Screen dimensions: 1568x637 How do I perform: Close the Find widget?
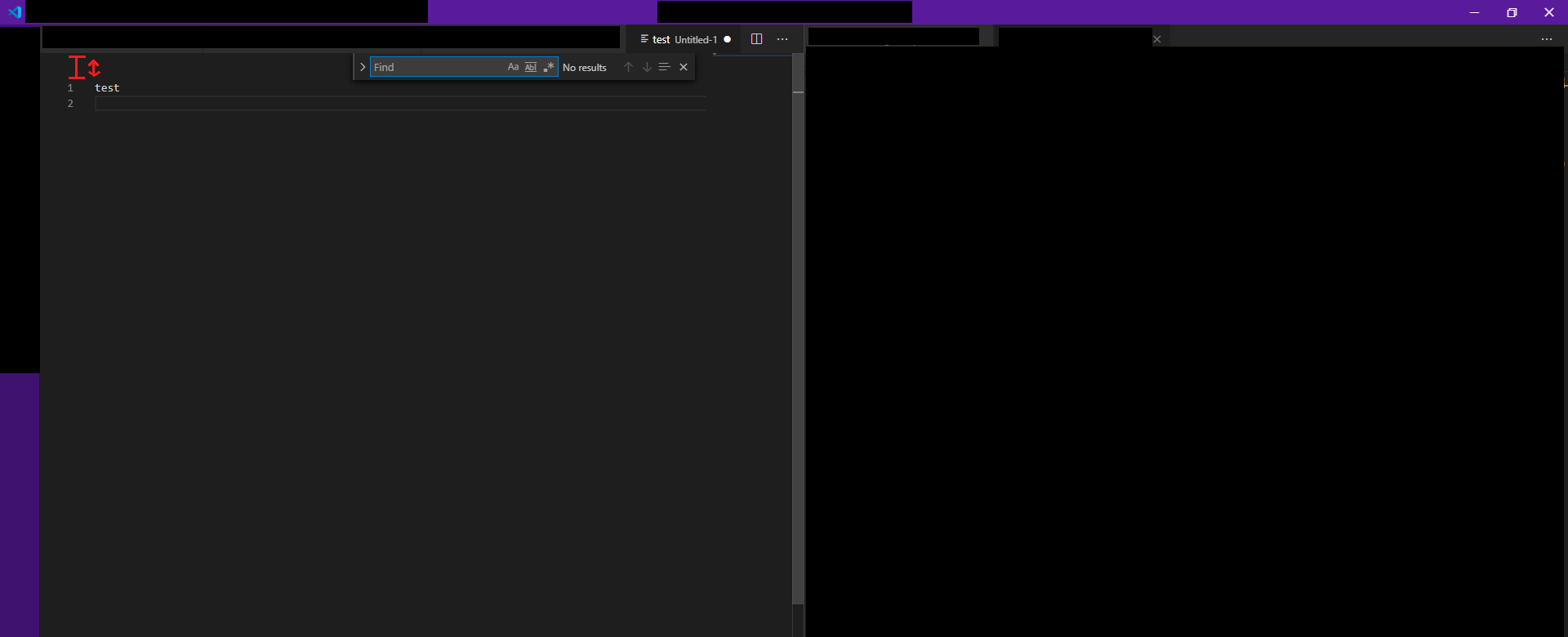point(684,67)
